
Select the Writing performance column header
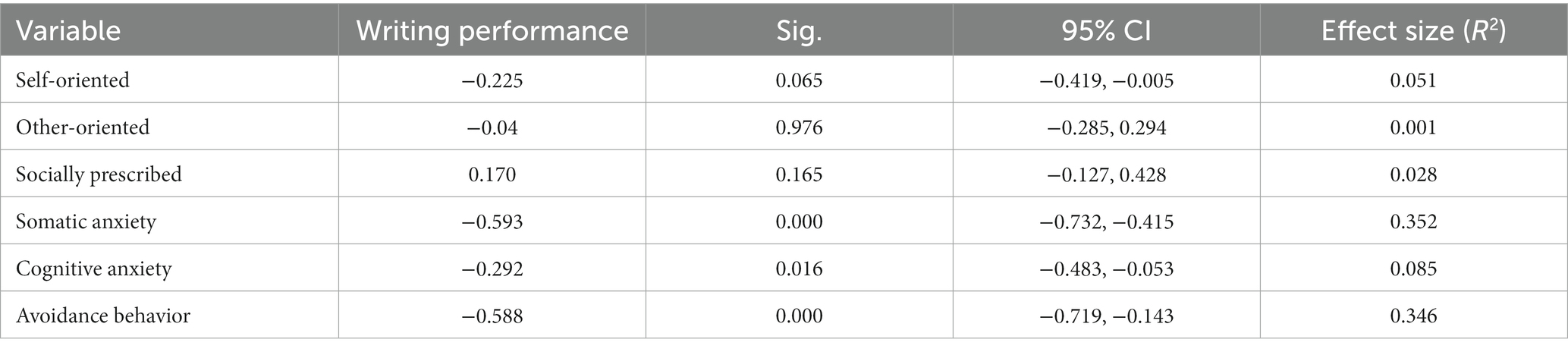[492, 30]
